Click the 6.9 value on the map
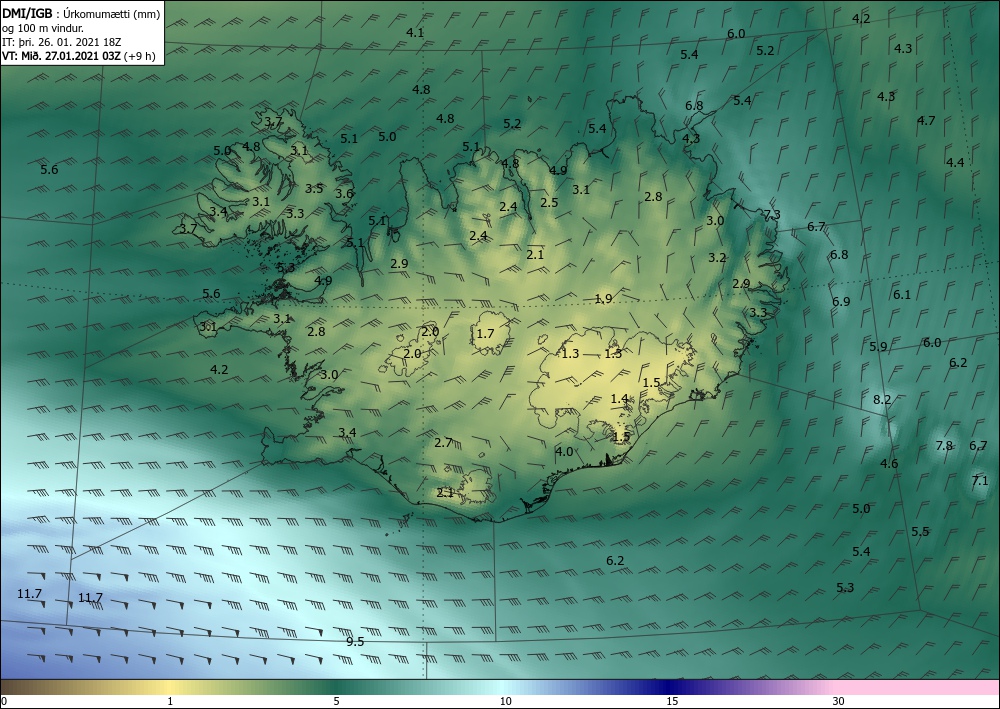 tap(841, 302)
